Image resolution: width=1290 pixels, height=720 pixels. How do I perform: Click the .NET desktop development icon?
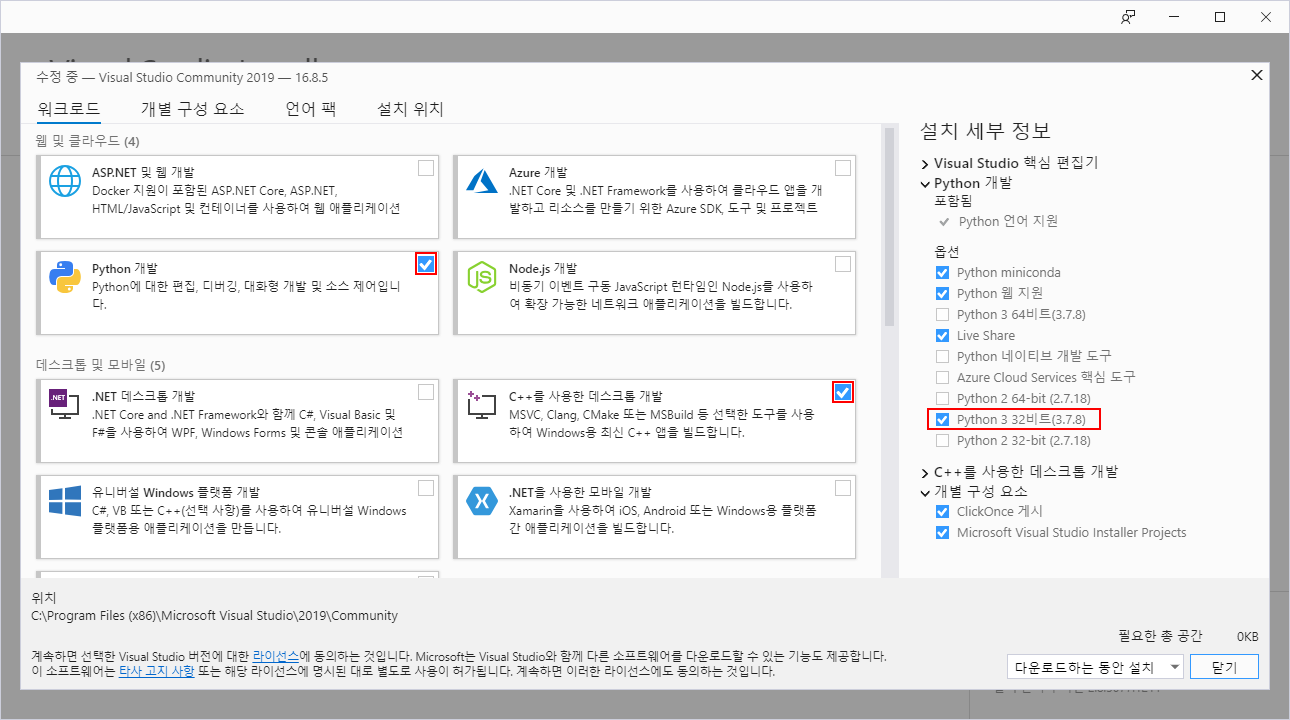click(65, 404)
